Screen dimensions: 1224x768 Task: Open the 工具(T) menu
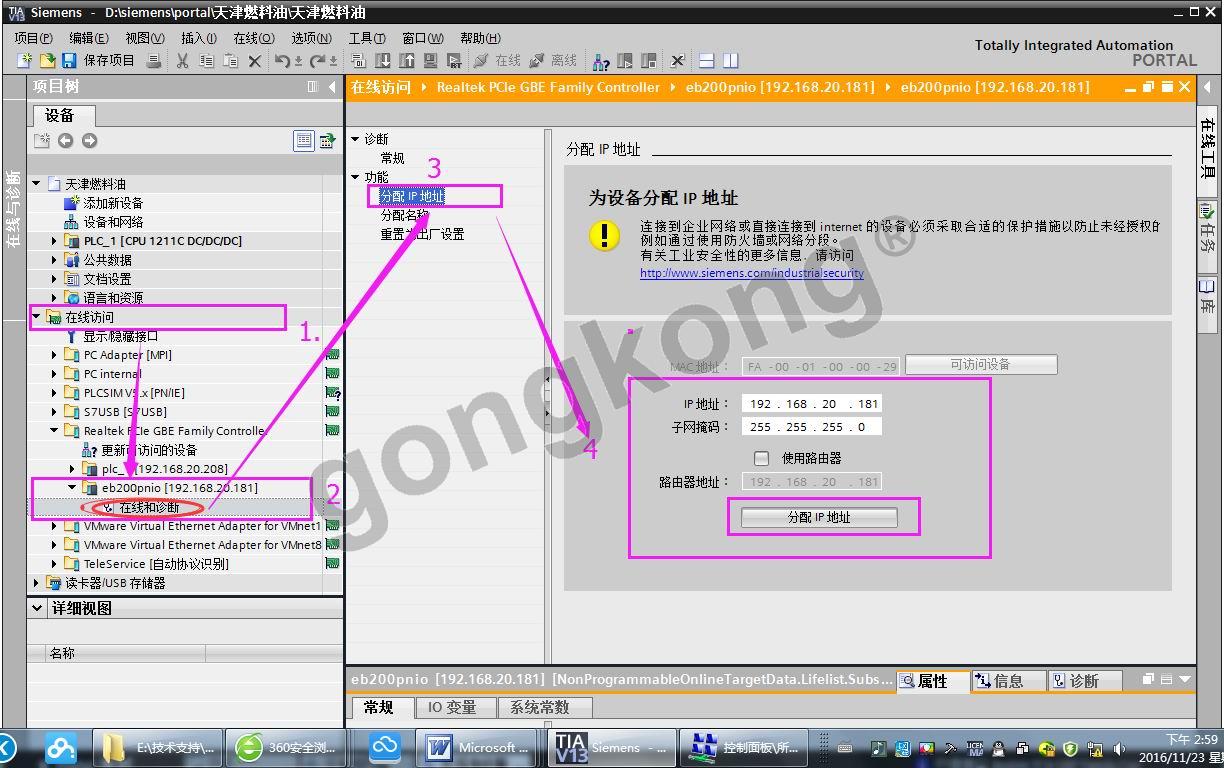(x=367, y=38)
